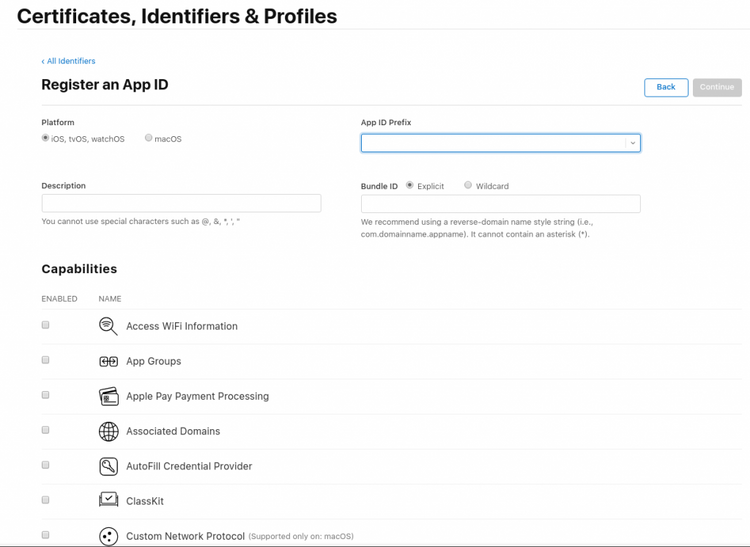Click the Supported only on macOS note
The width and height of the screenshot is (750, 547).
[x=301, y=536]
